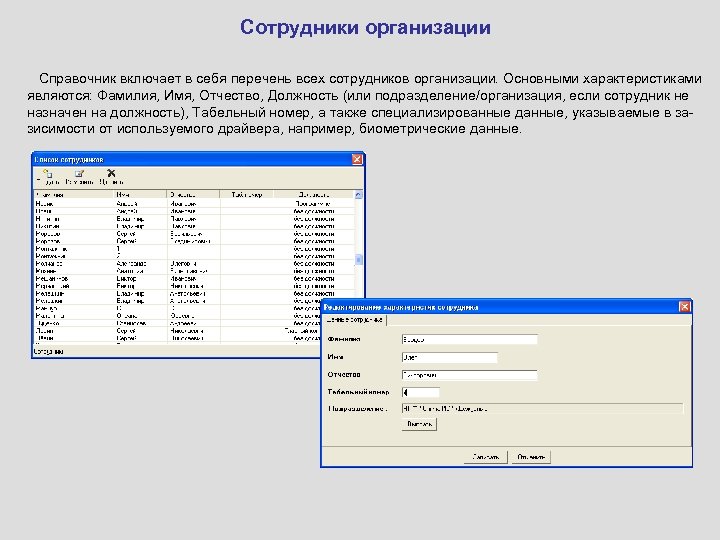Click the employee list scroll-up arrow
This screenshot has width=720, height=540.
359,195
